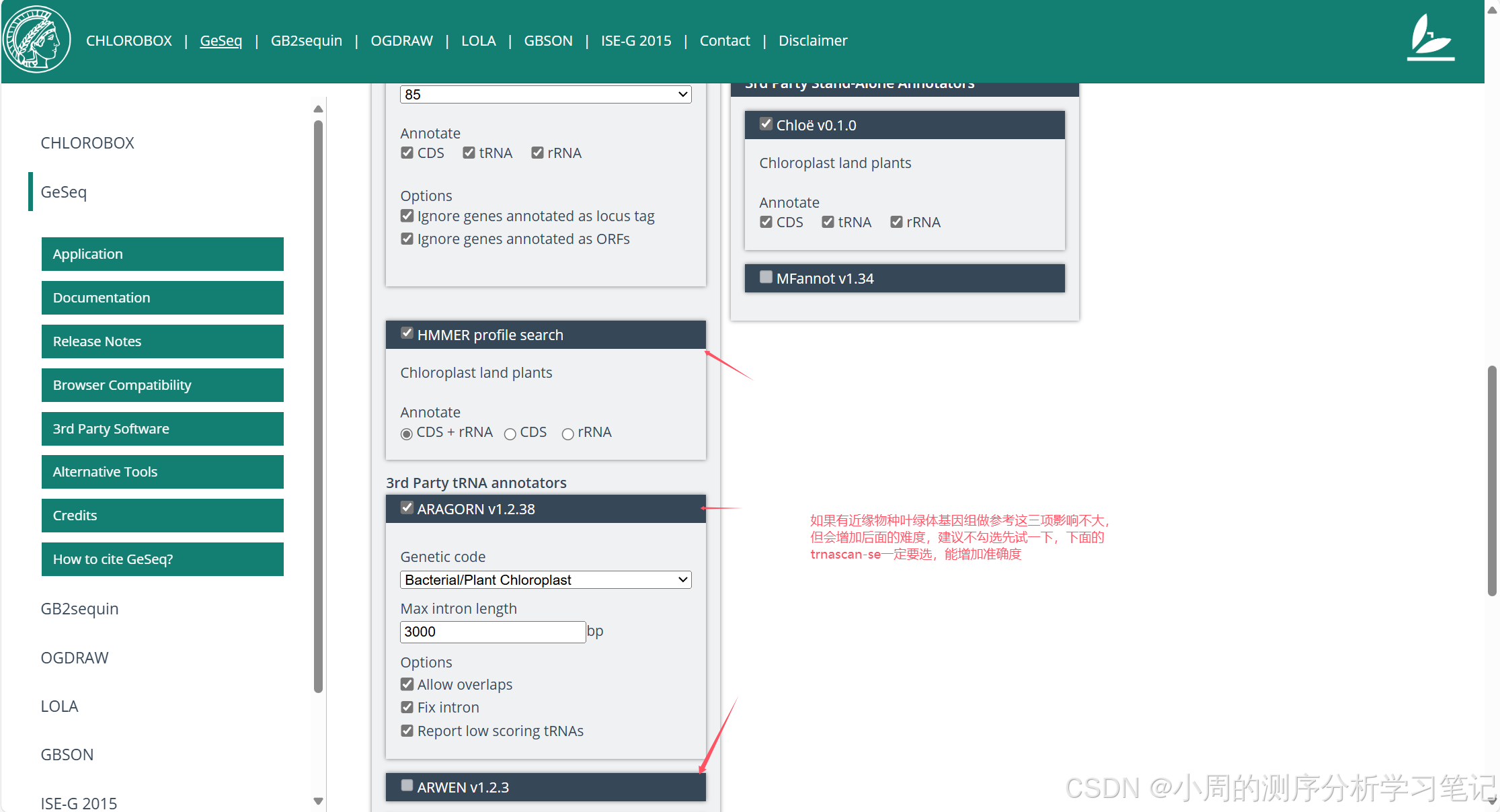Screen dimensions: 1500x812
Task: Click the green plant logo icon
Action: pyautogui.click(x=1430, y=39)
